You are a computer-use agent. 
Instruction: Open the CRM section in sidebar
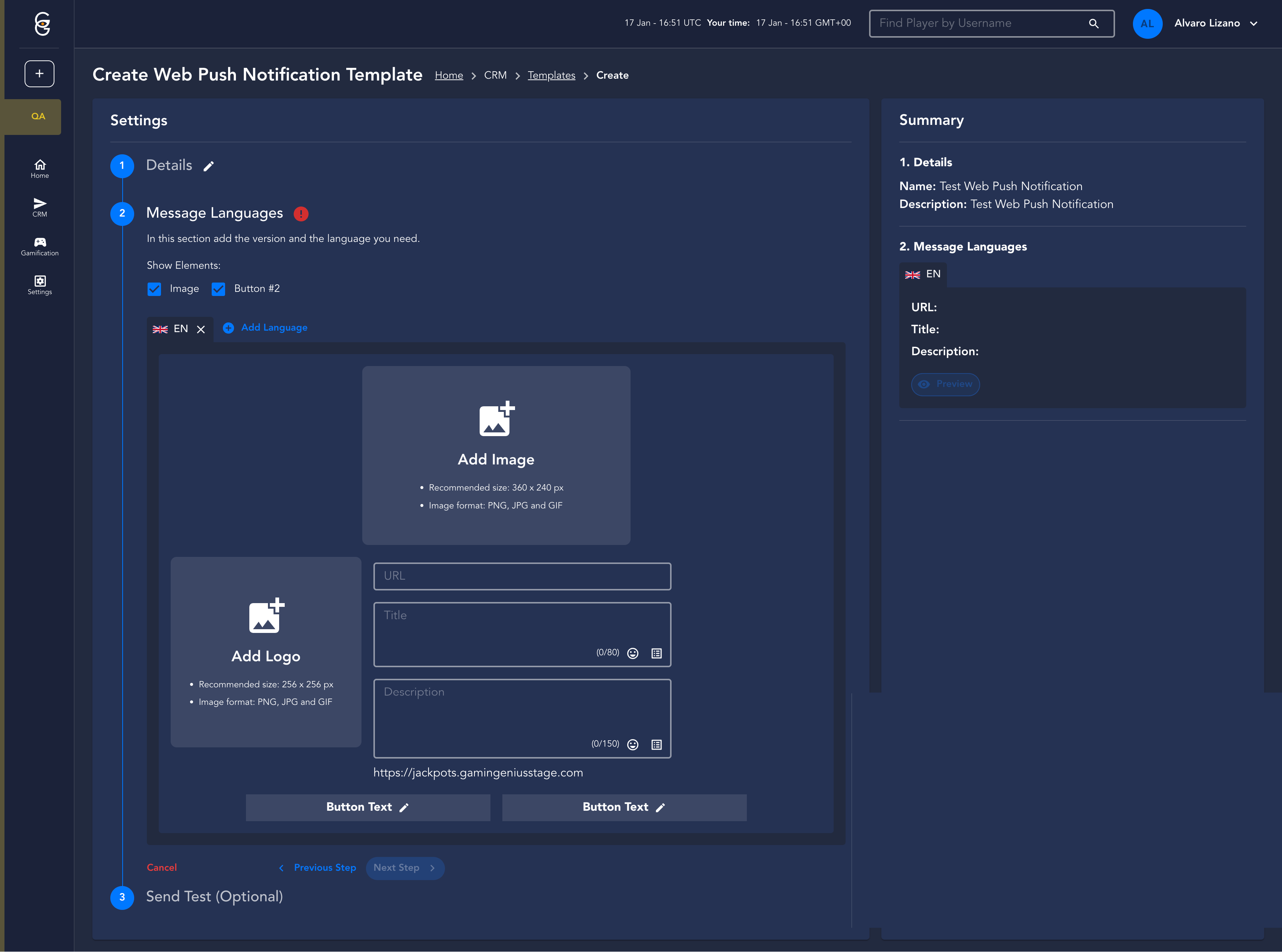tap(39, 208)
